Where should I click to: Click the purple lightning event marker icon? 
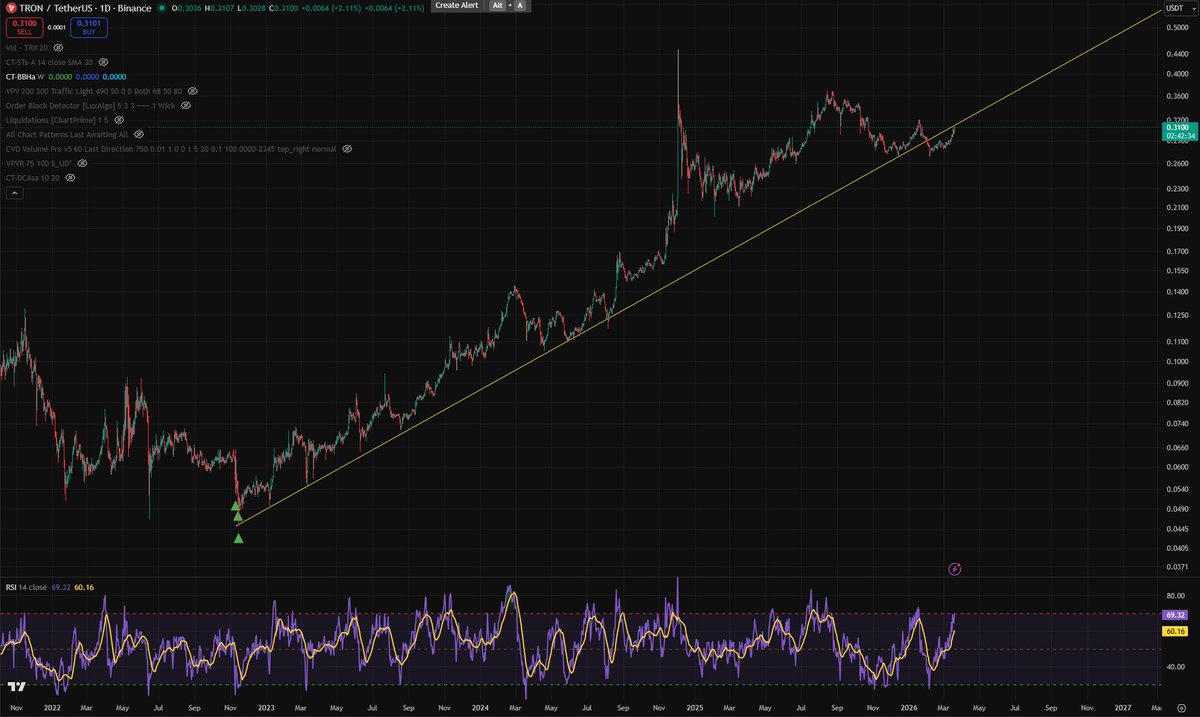pyautogui.click(x=954, y=569)
